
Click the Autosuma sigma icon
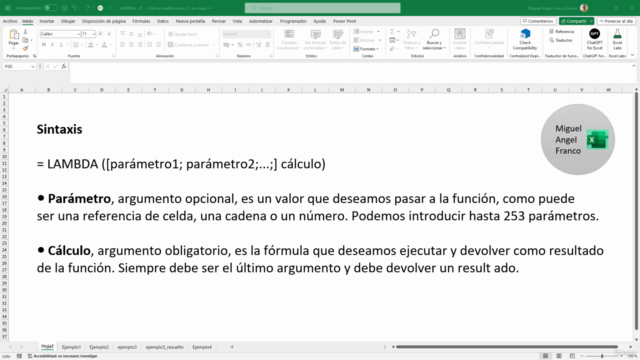tap(392, 31)
